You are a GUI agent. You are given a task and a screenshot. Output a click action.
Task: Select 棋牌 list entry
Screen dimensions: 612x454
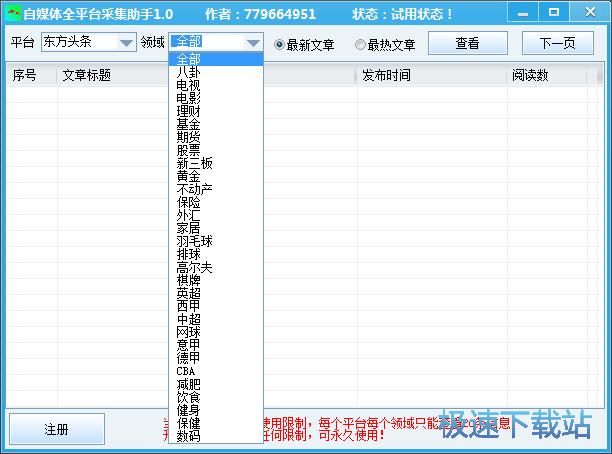coord(216,280)
